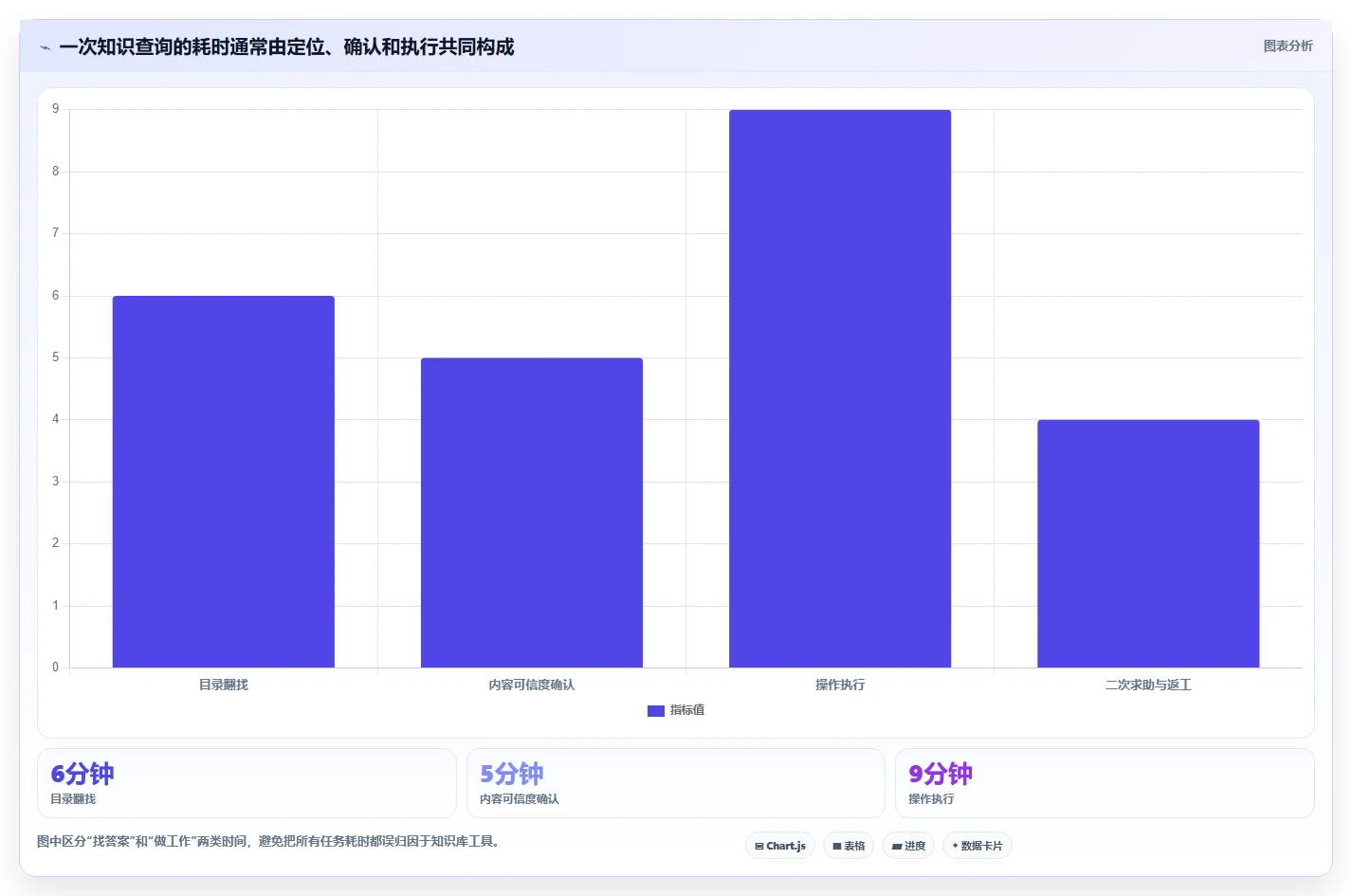1352x896 pixels.
Task: Click the lightning icon beside the title
Action: point(45,47)
